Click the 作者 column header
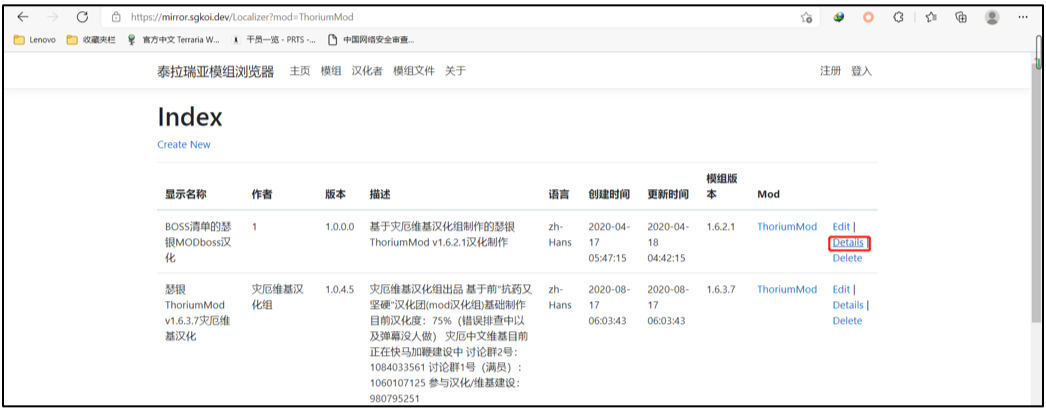 (262, 195)
